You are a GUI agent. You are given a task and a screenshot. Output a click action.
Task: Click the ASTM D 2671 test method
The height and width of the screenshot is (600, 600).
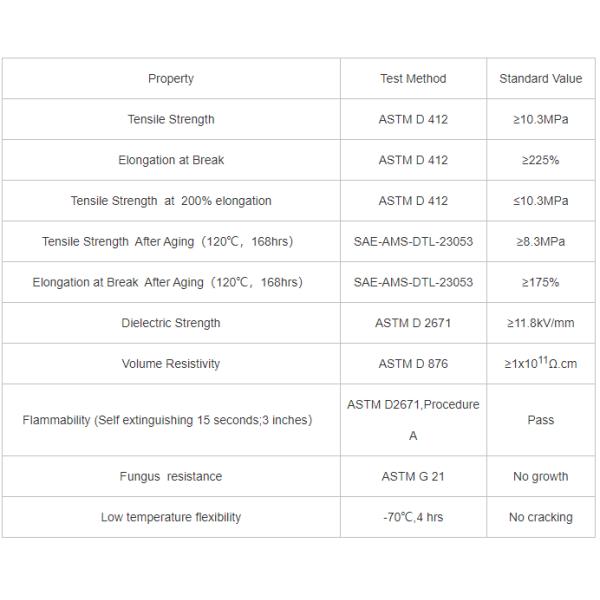point(413,323)
